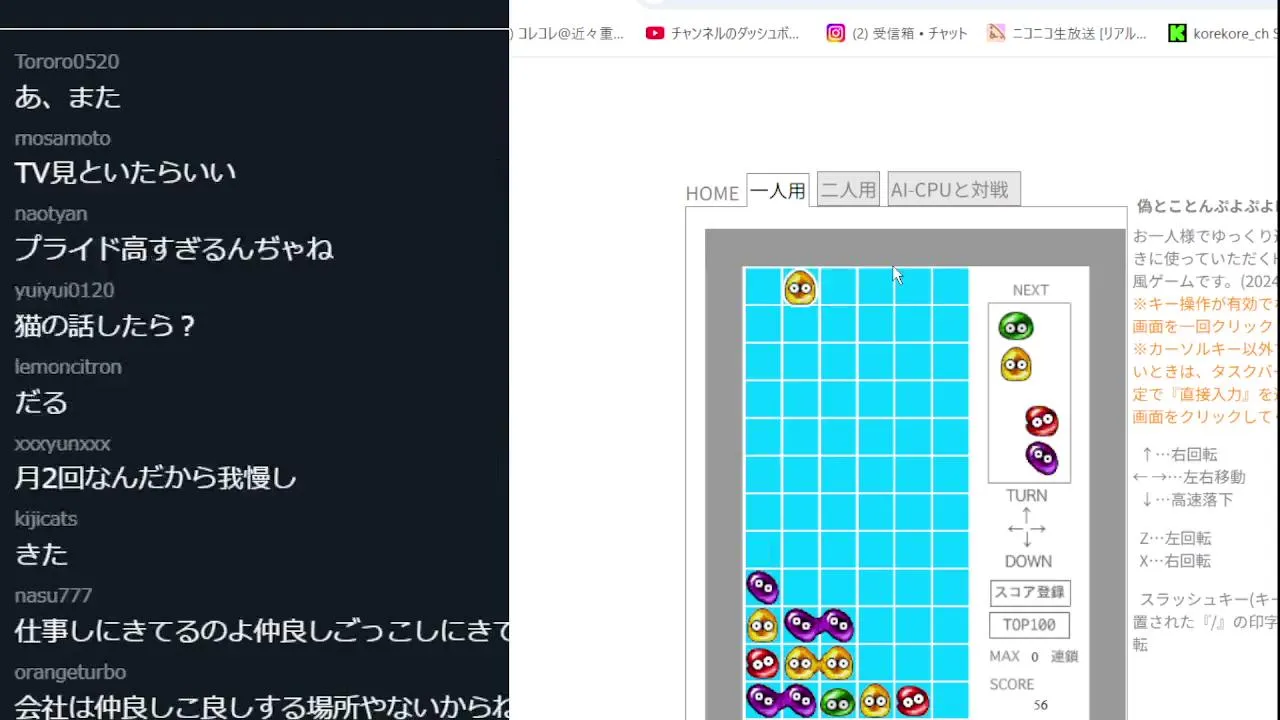Click the X…右回転 instruction text
This screenshot has height=720, width=1280.
[x=1175, y=561]
